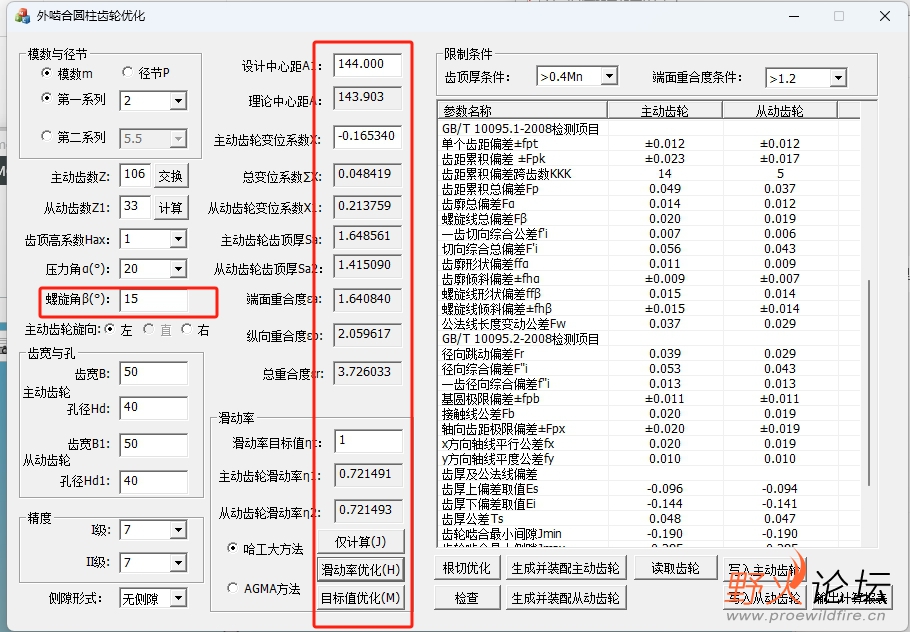
Task: Set driving gear hand to 直
Action: pyautogui.click(x=149, y=329)
